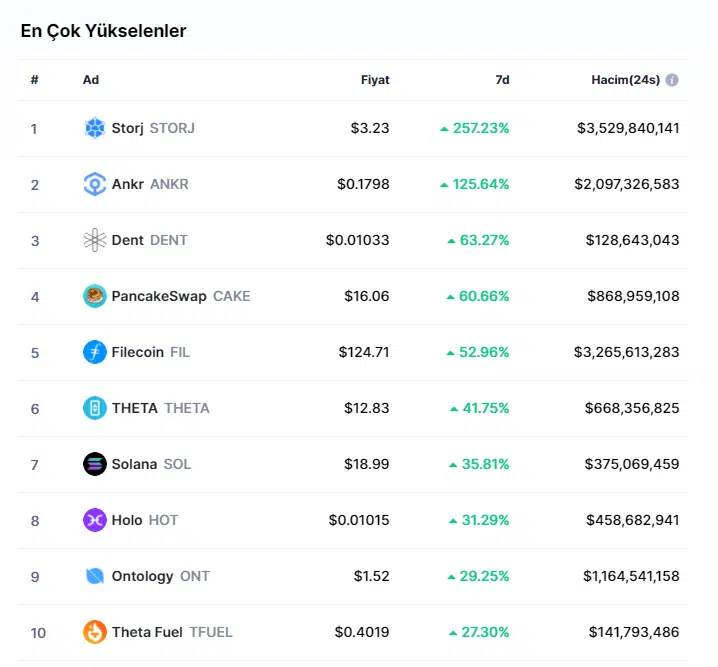Sort by the Hacim(24s) column header
The width and height of the screenshot is (718, 667).
(625, 80)
